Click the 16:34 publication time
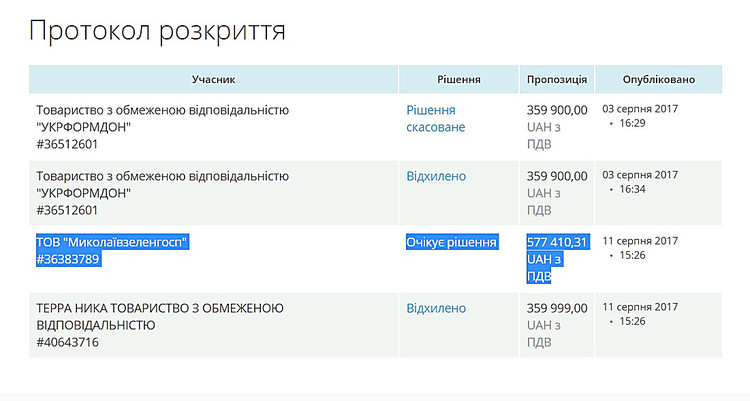Viewport: 750px width, 401px height. 632,188
